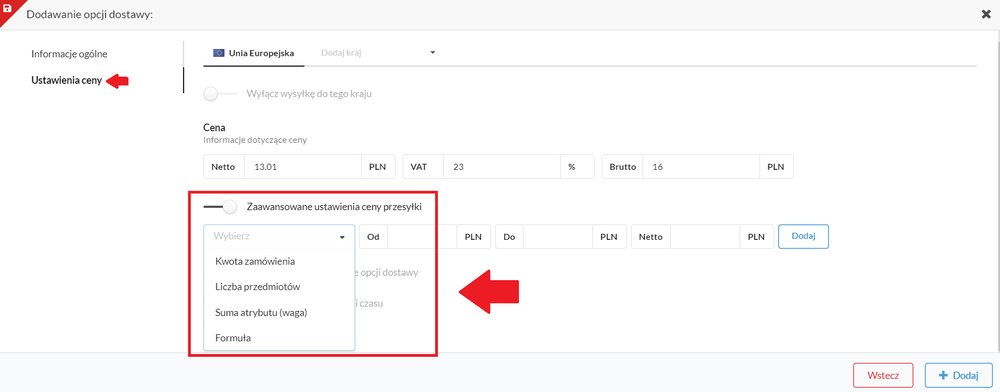
Task: Click the Od amount input field
Action: point(422,236)
